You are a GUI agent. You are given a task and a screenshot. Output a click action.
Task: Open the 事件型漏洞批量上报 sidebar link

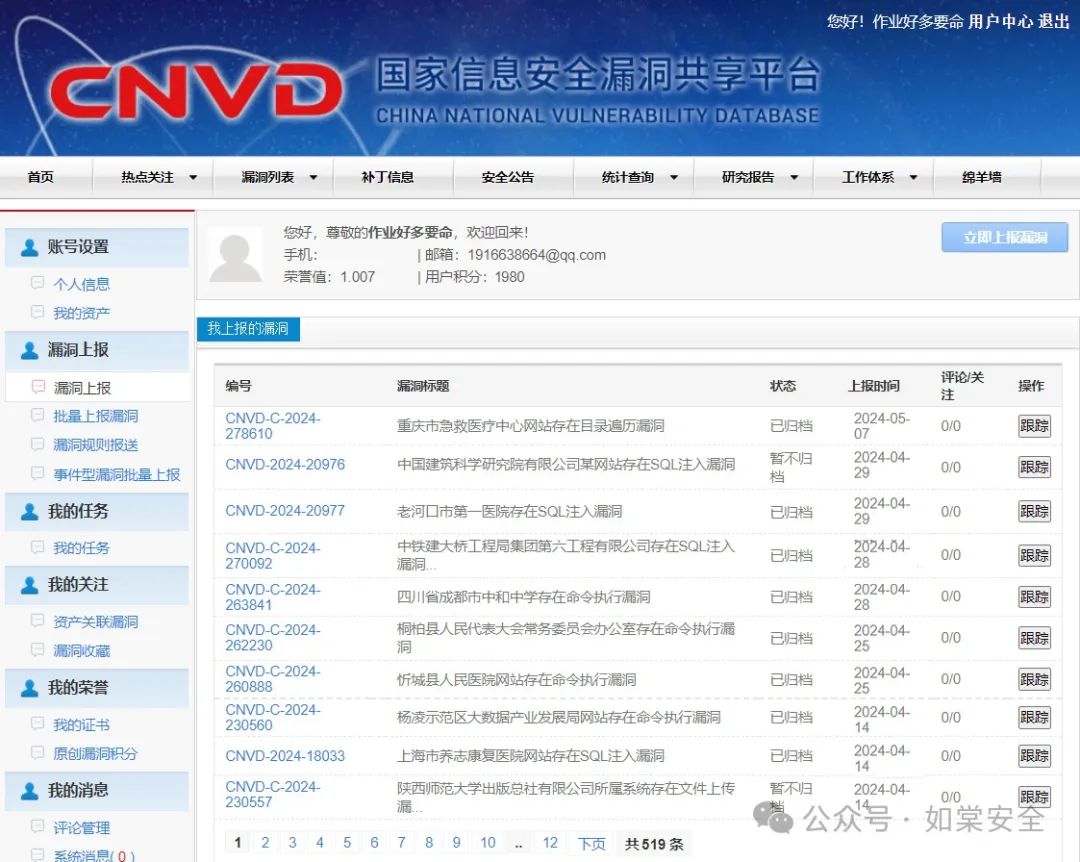pos(117,475)
